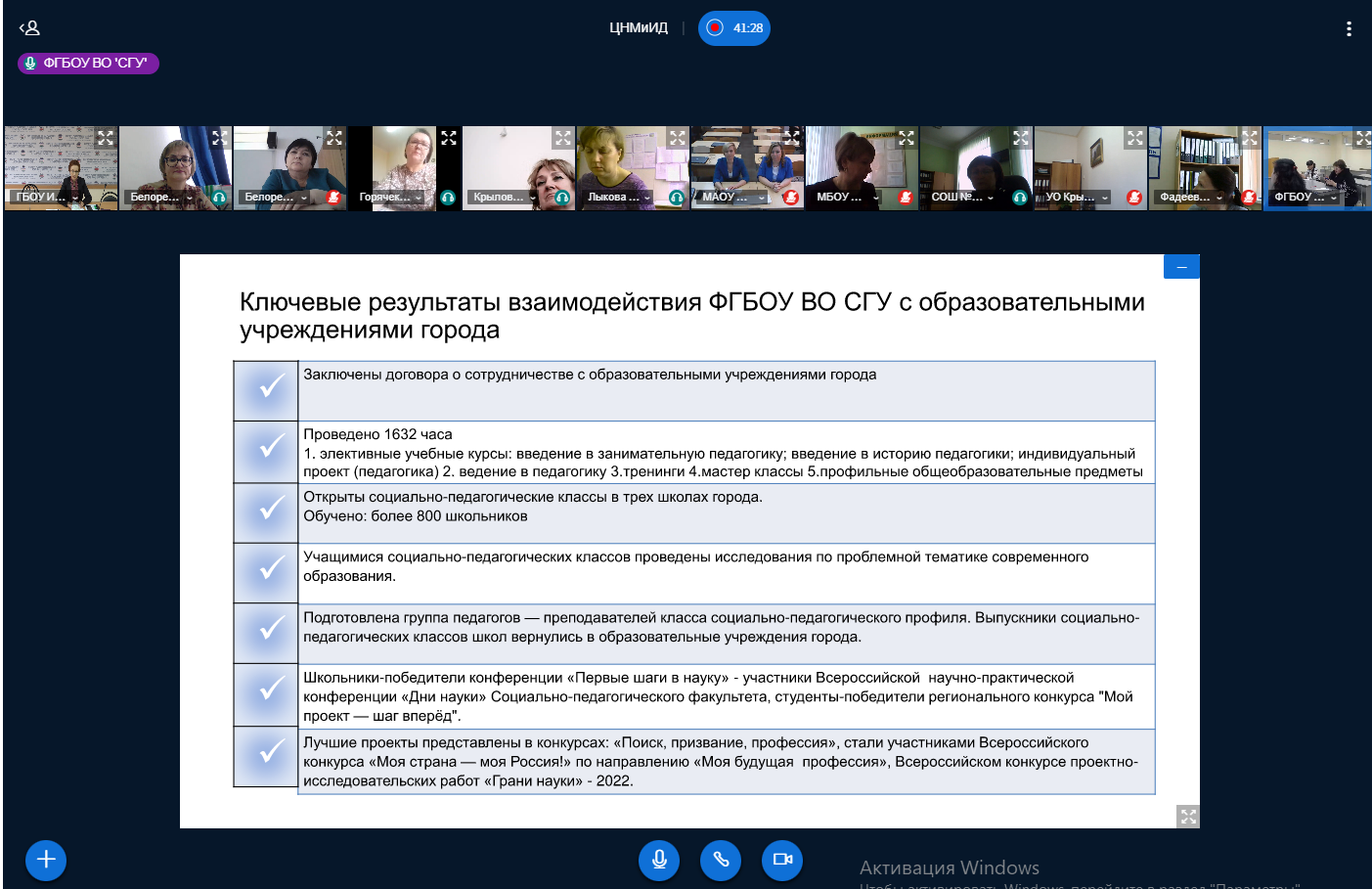
Task: Expand Горячек video thumbnail to fullscreen
Action: 449,138
